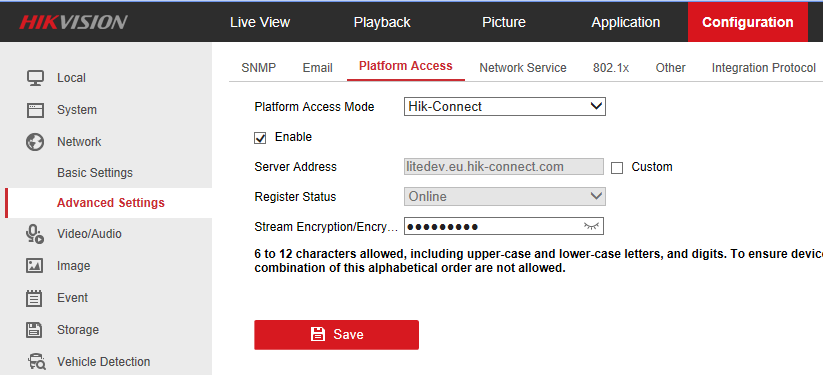The height and width of the screenshot is (375, 823).
Task: Click the Register Status label
Action: coord(295,197)
